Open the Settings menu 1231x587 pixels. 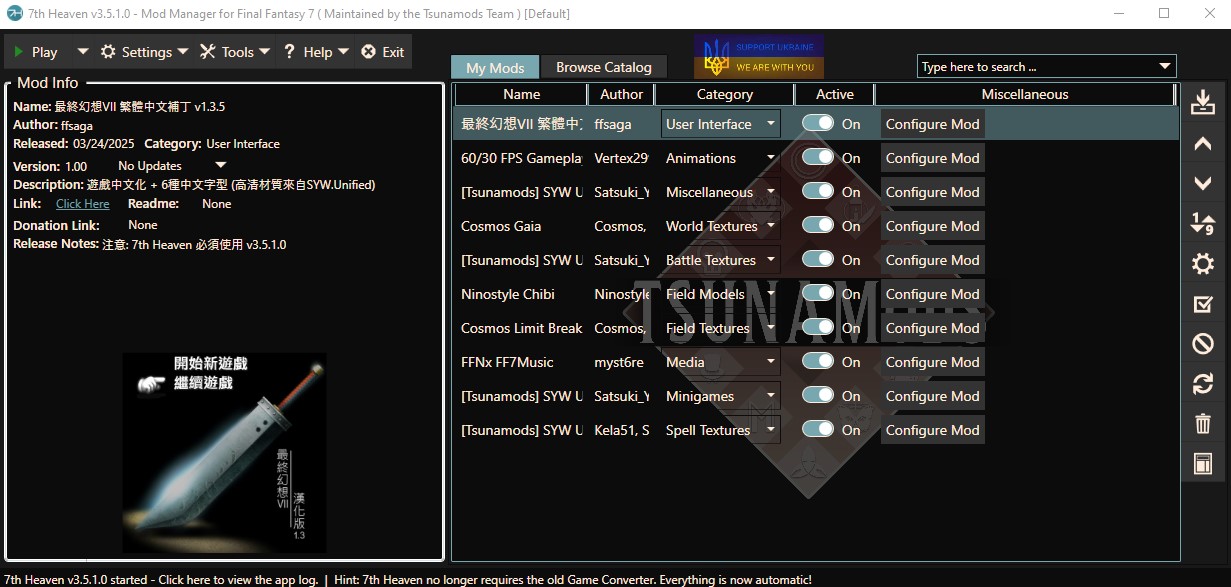pos(144,52)
